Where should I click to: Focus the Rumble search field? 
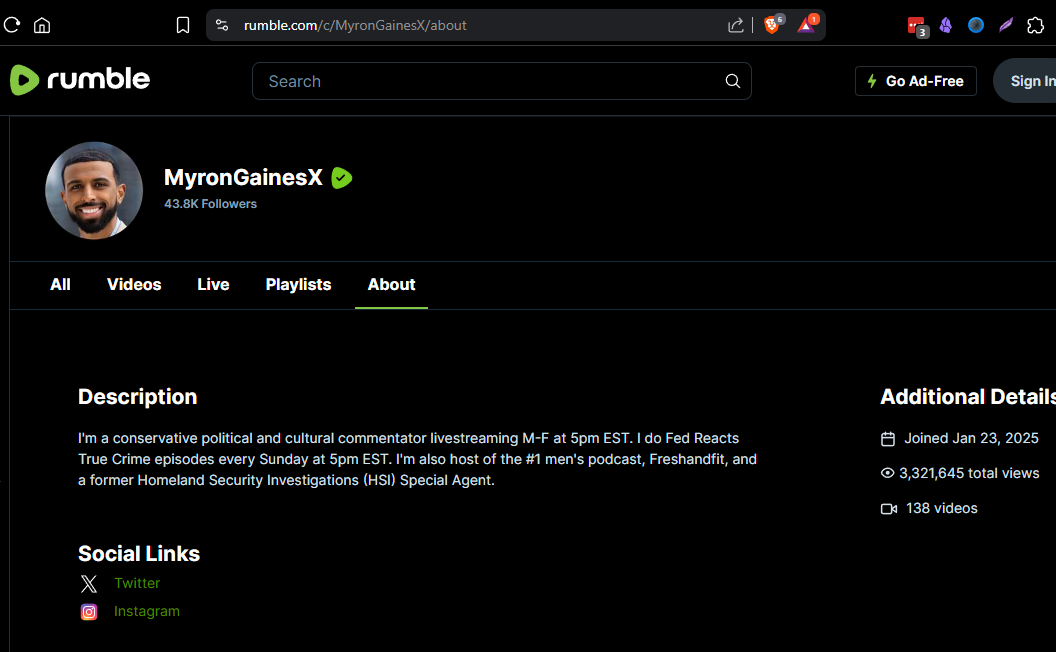[490, 81]
